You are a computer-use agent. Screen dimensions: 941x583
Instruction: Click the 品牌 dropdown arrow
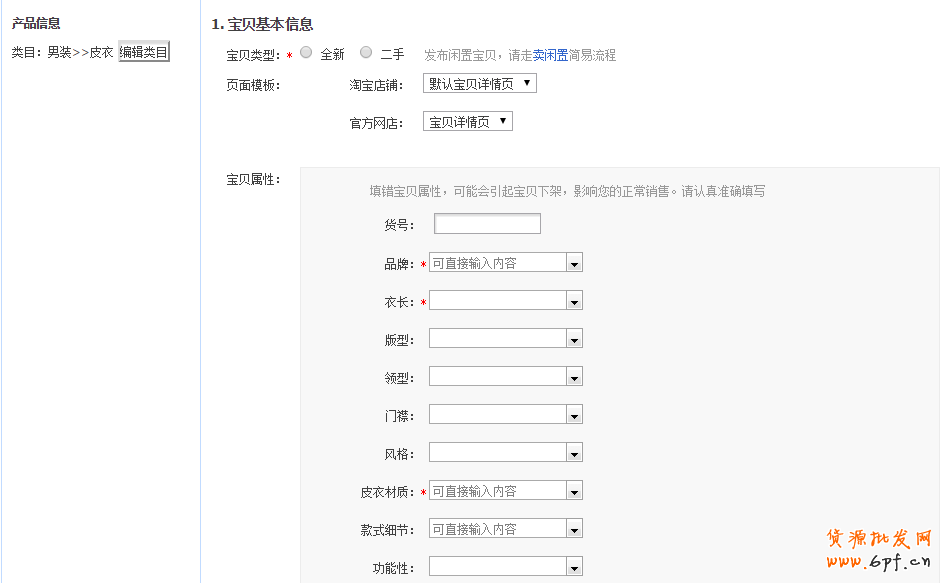(574, 263)
